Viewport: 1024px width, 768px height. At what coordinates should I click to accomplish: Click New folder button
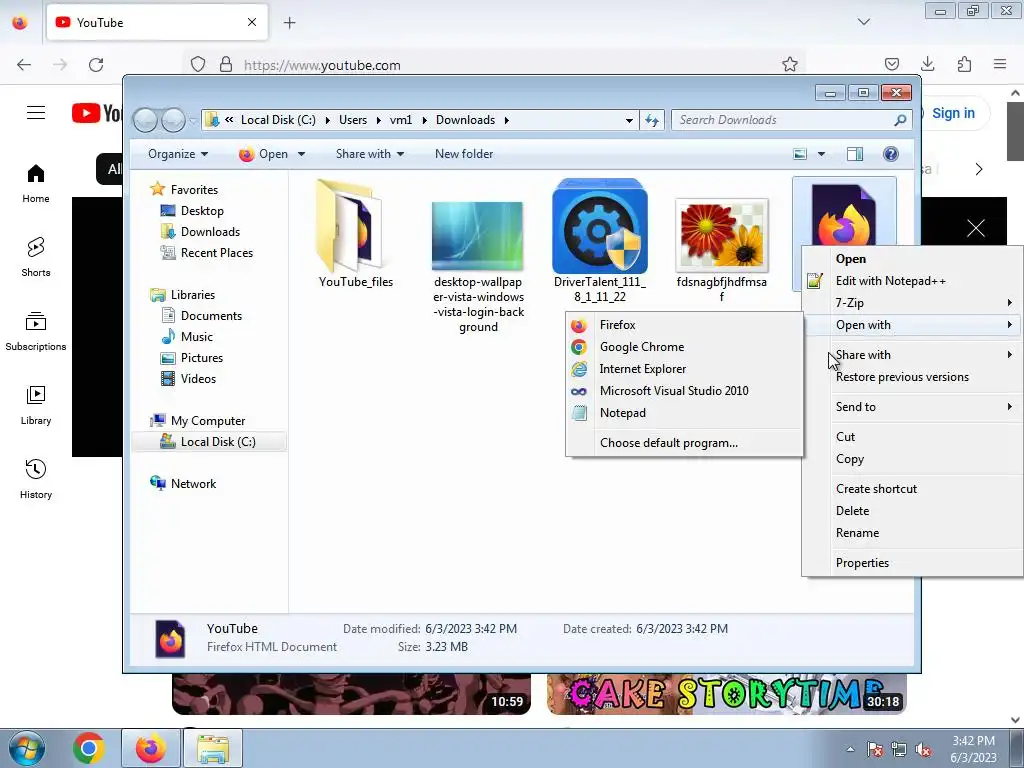point(464,154)
